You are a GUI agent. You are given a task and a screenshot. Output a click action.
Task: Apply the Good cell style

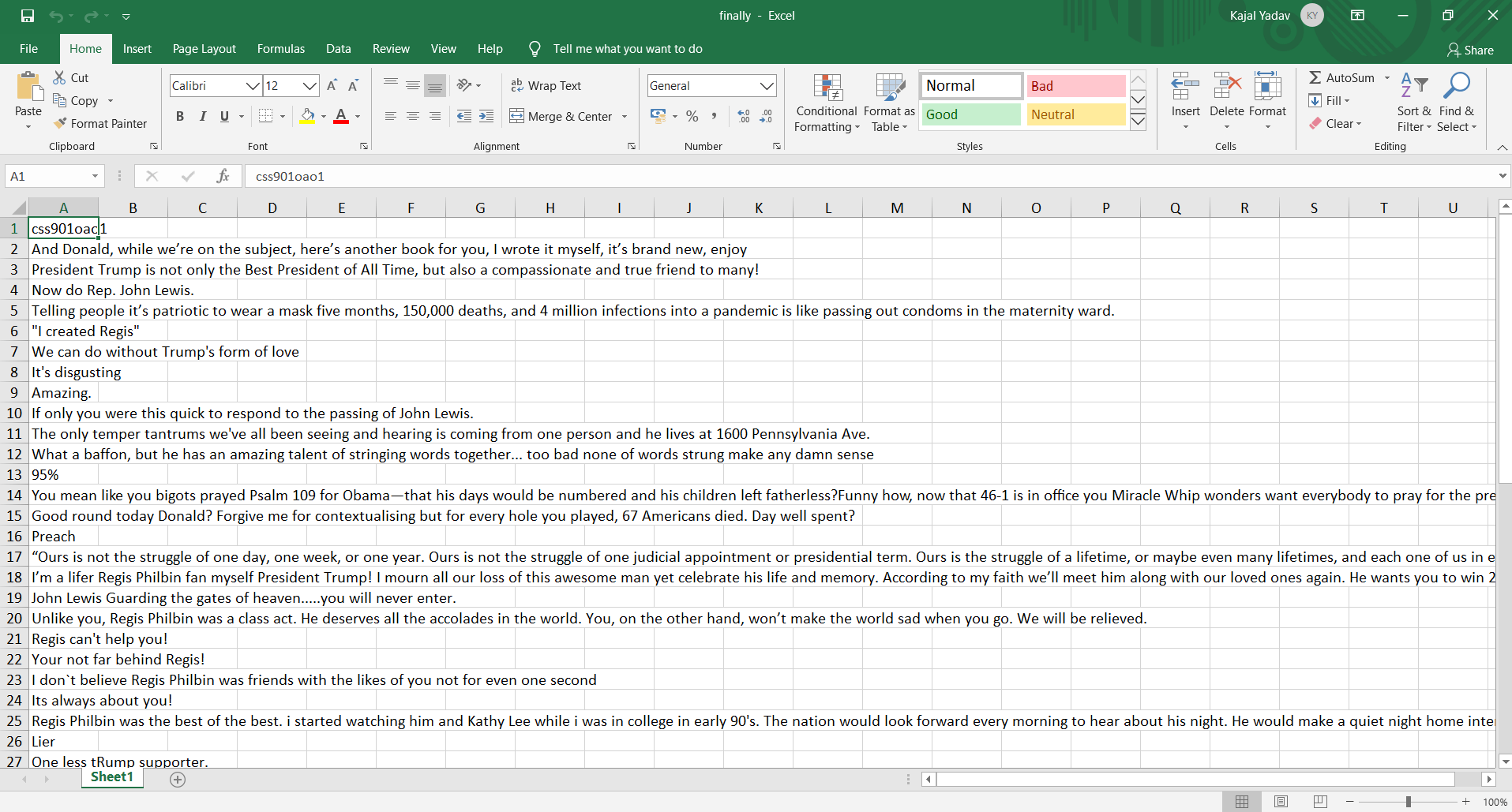pos(971,114)
